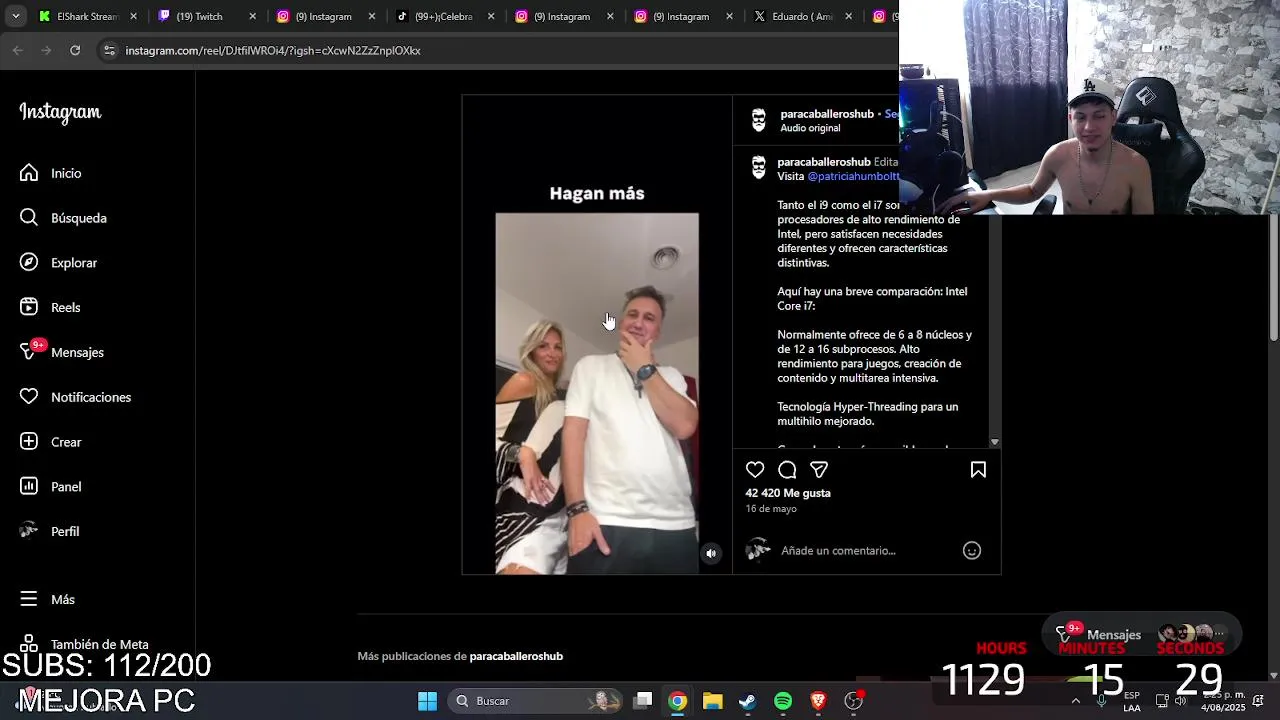Image resolution: width=1280 pixels, height=720 pixels.
Task: Open También de Meta in the sidebar
Action: click(x=84, y=644)
